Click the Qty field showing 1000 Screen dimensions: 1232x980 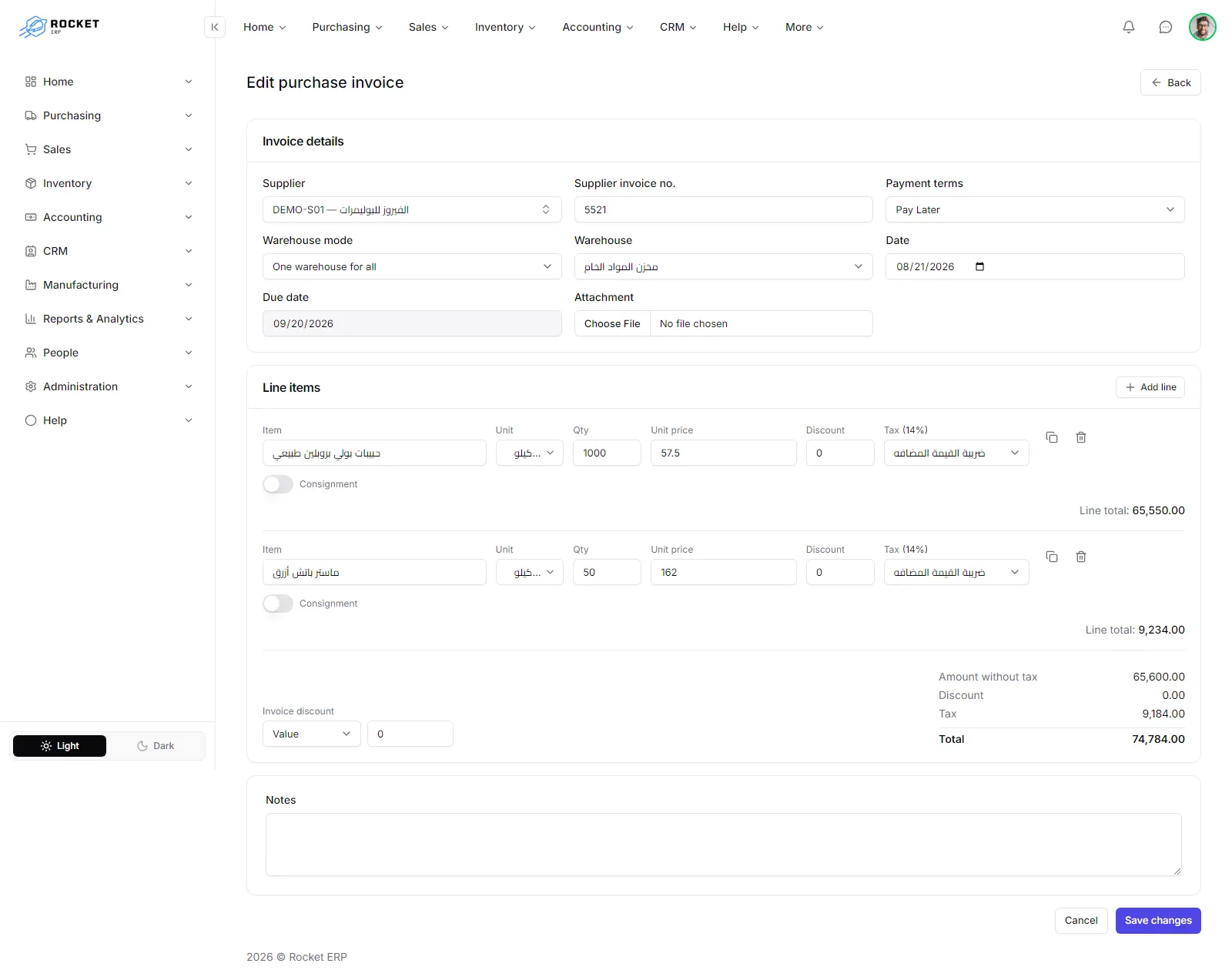[x=607, y=453]
